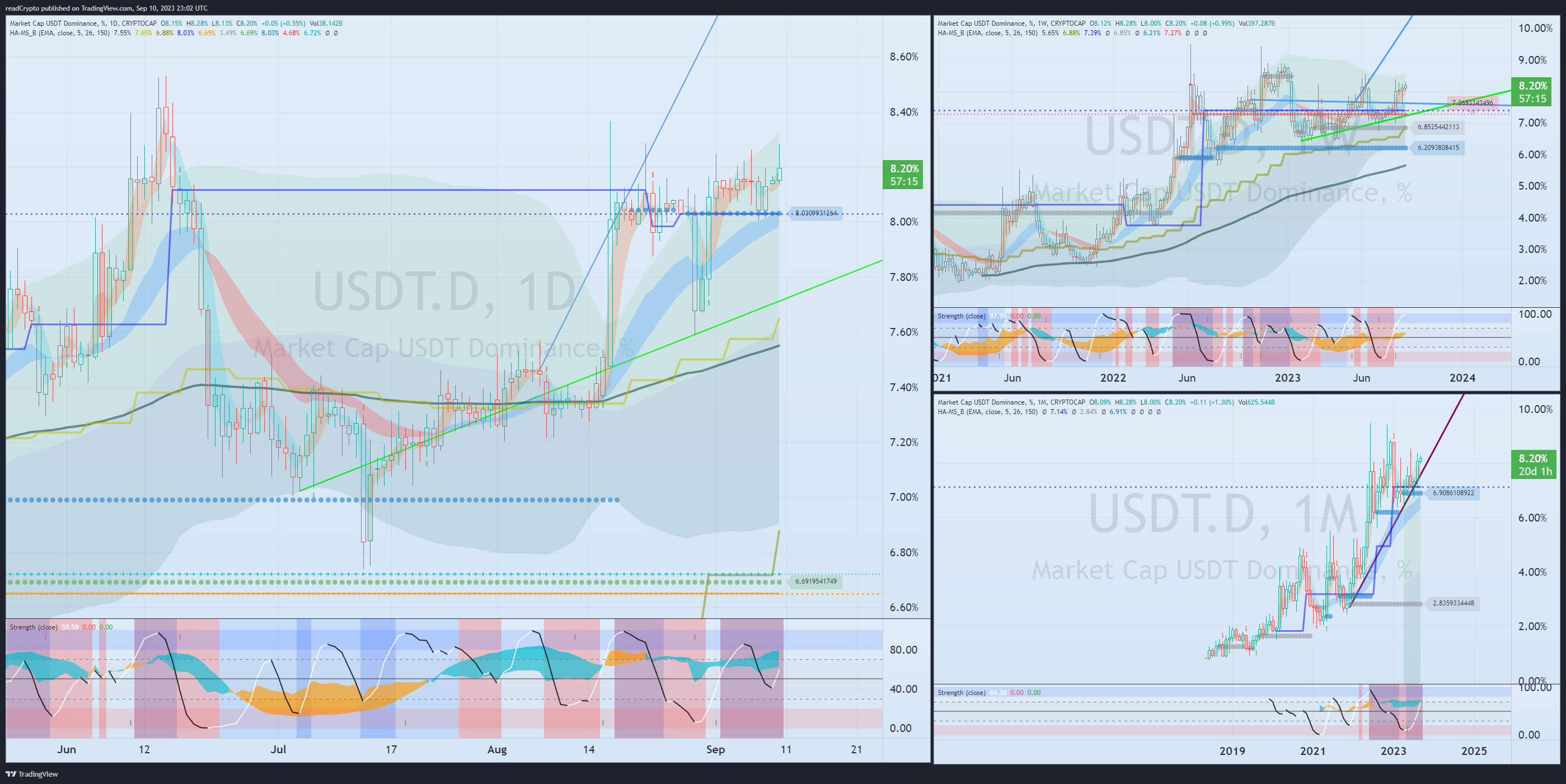Select the 6.8525442113 level label on the 1W chart
Image resolution: width=1566 pixels, height=784 pixels.
point(1438,127)
